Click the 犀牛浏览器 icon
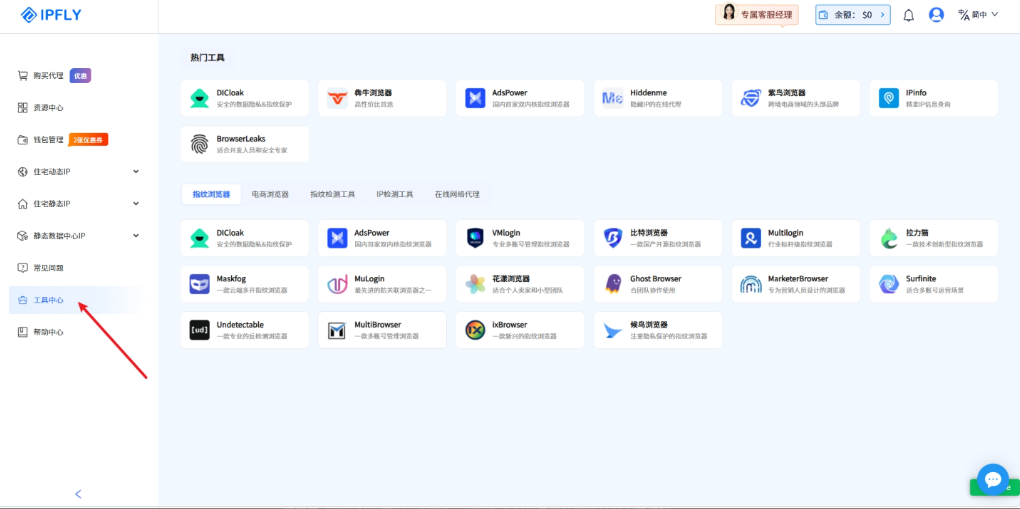Image resolution: width=1020 pixels, height=509 pixels. tap(337, 98)
